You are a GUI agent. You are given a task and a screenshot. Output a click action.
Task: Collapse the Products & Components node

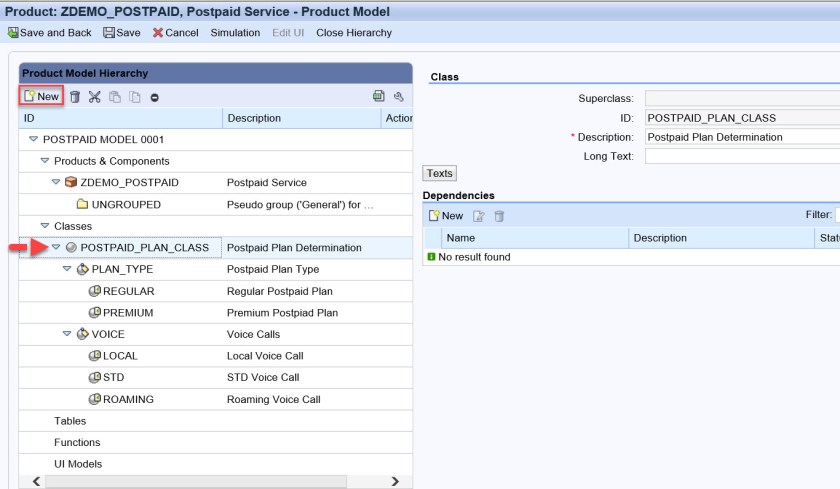[x=44, y=161]
